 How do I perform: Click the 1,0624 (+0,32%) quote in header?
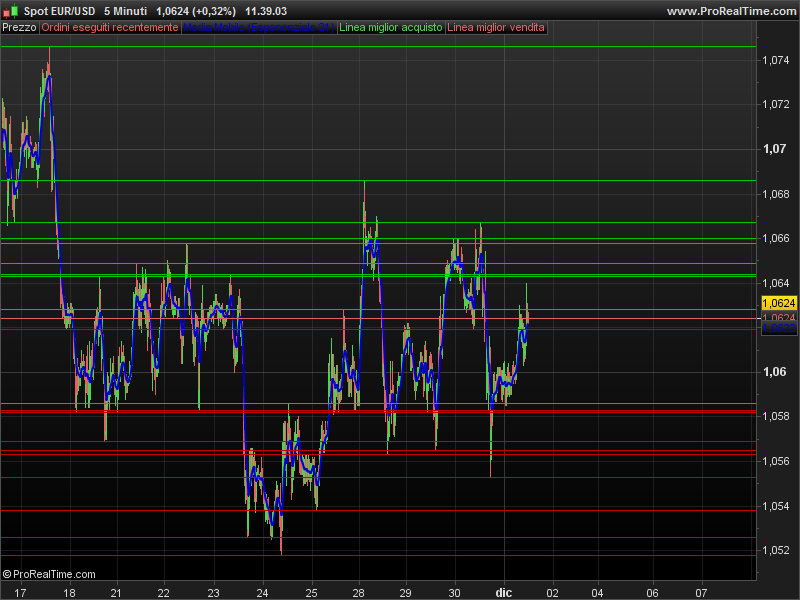point(196,11)
